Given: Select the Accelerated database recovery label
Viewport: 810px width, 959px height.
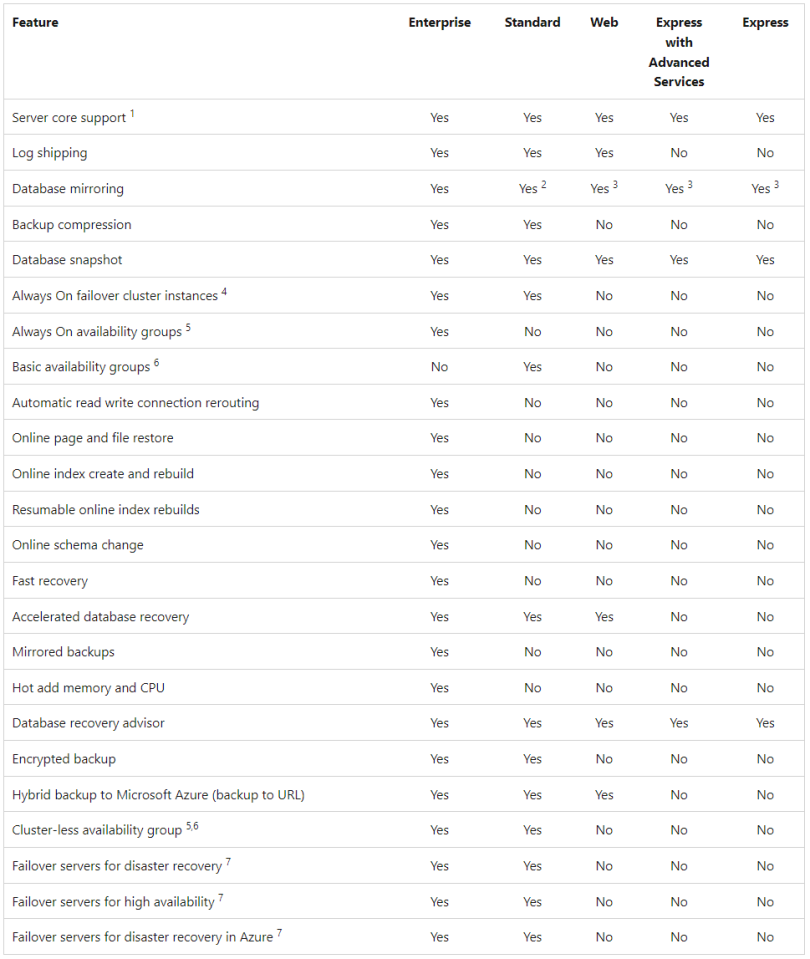Looking at the screenshot, I should pos(100,617).
